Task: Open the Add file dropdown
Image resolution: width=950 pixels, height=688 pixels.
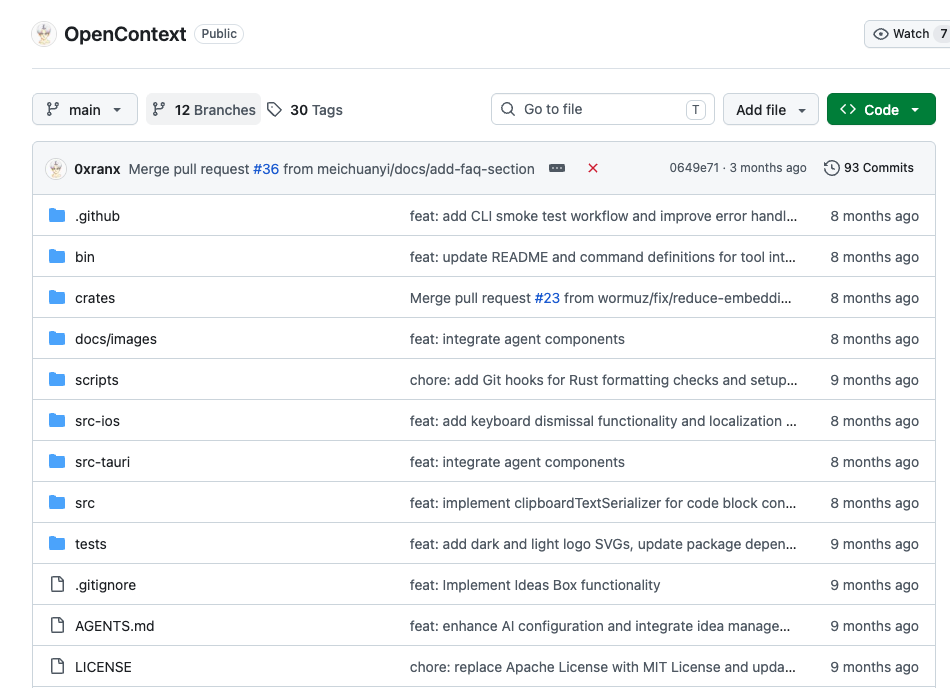Action: click(771, 110)
